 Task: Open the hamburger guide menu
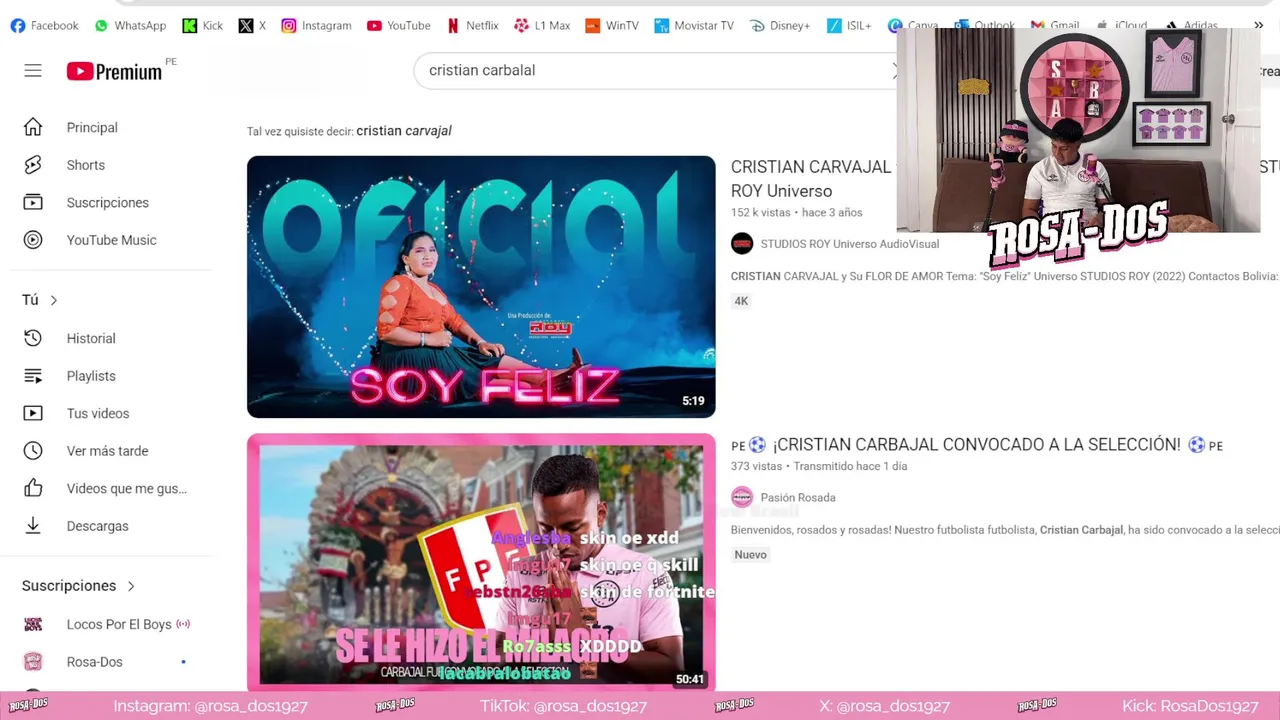[x=33, y=71]
